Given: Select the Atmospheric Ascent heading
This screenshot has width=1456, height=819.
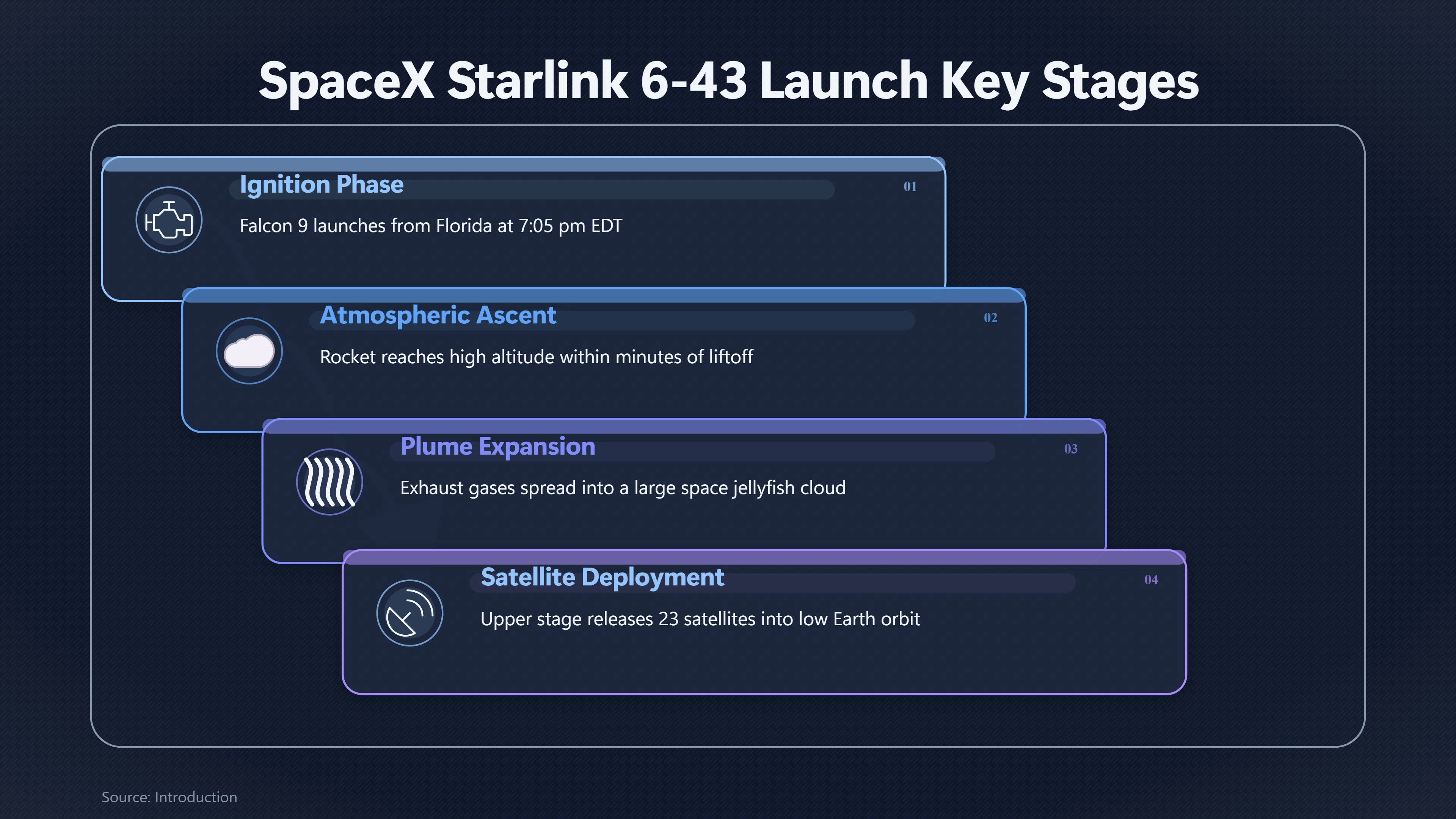Looking at the screenshot, I should tap(438, 316).
